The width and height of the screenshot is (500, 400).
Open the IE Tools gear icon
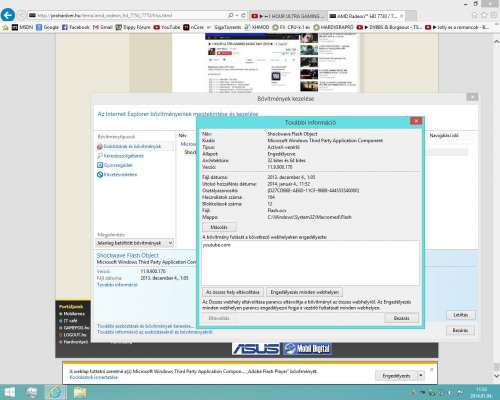click(x=493, y=15)
